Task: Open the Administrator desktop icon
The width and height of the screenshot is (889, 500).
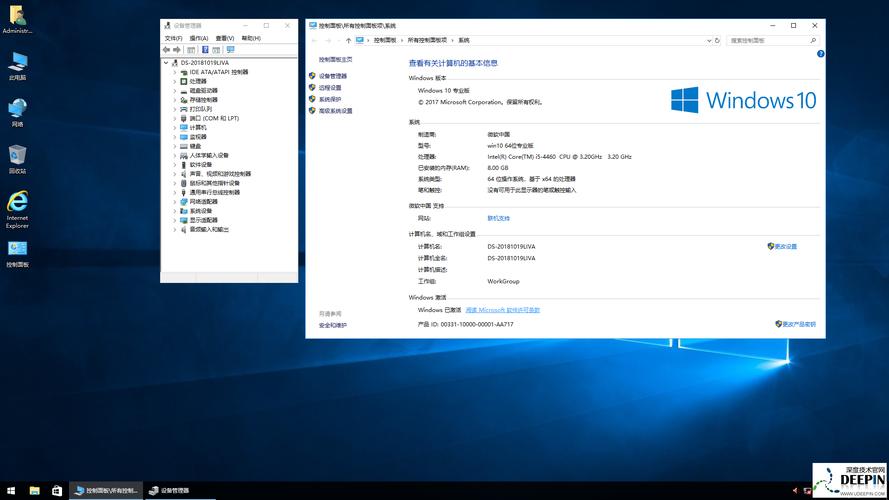Action: pyautogui.click(x=17, y=20)
